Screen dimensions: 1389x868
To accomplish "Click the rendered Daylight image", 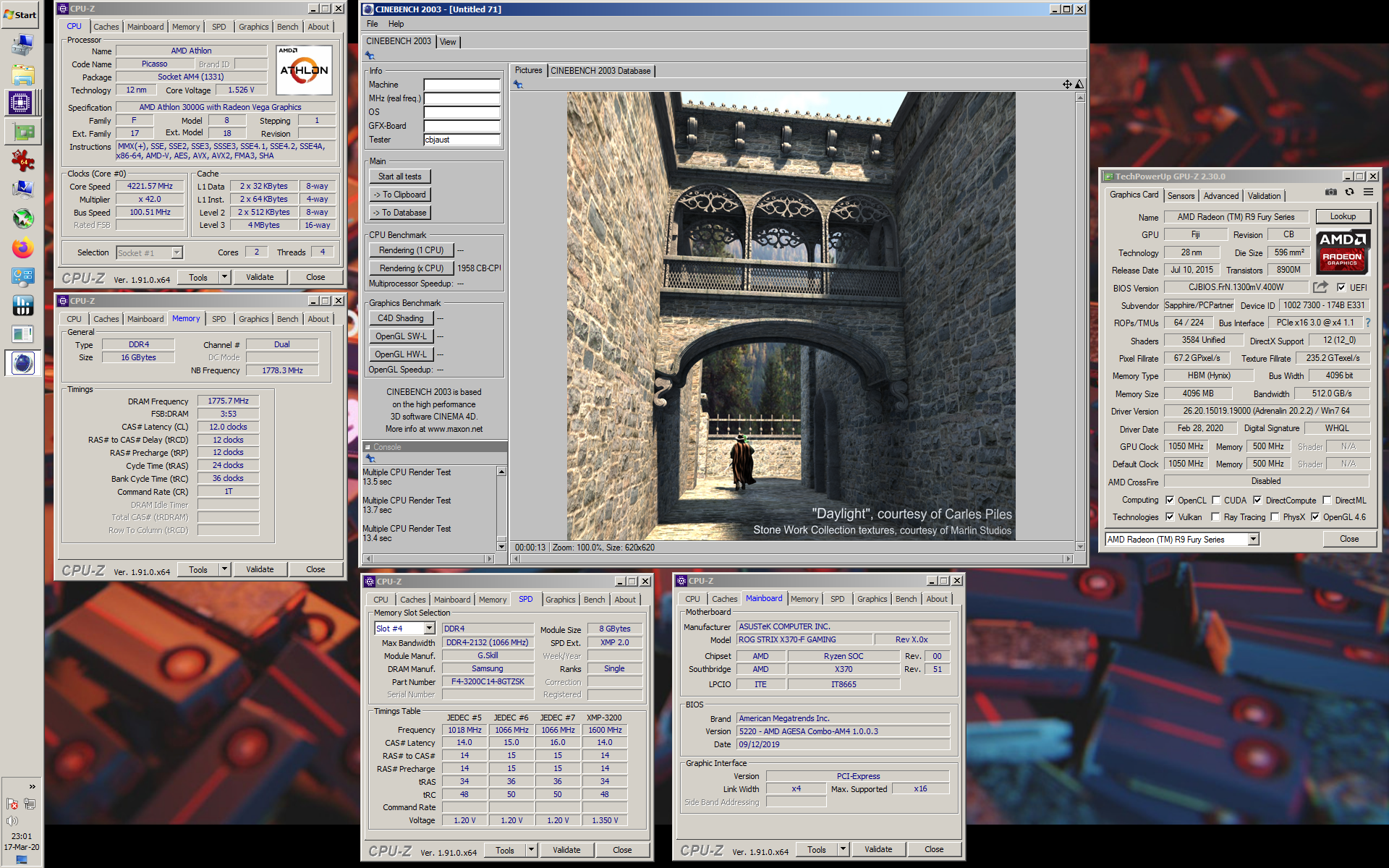I will tap(791, 316).
